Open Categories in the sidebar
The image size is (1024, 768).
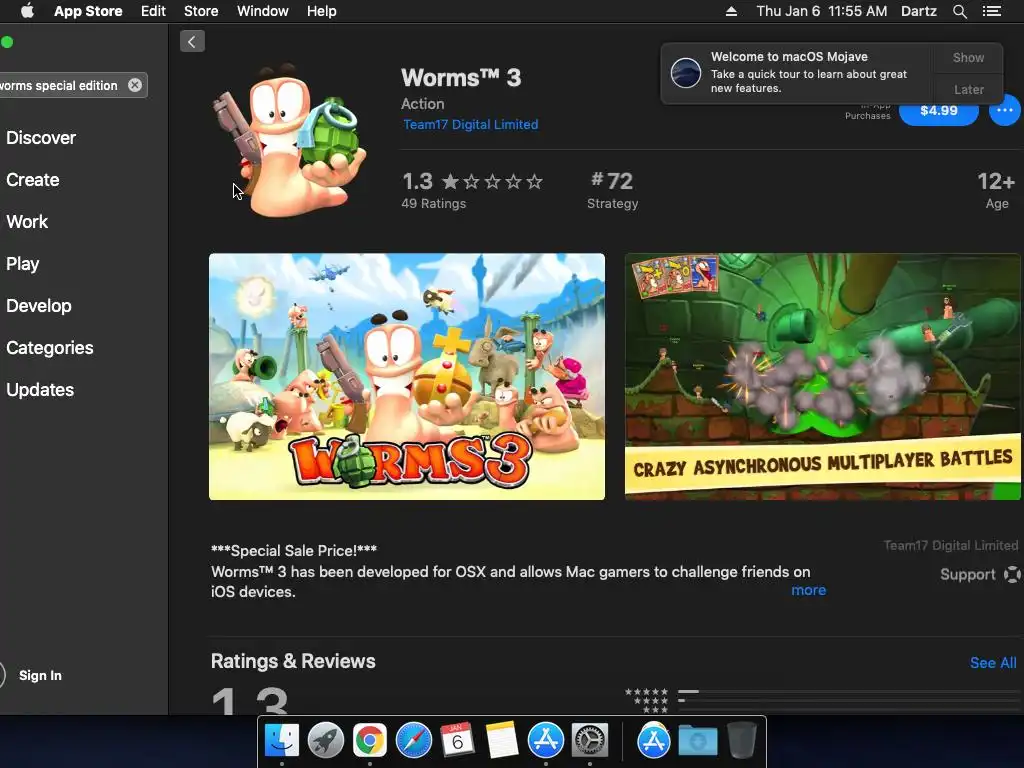(50, 347)
